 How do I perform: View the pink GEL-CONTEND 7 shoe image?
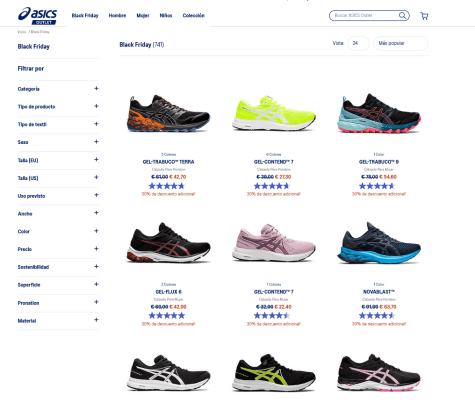tap(273, 242)
